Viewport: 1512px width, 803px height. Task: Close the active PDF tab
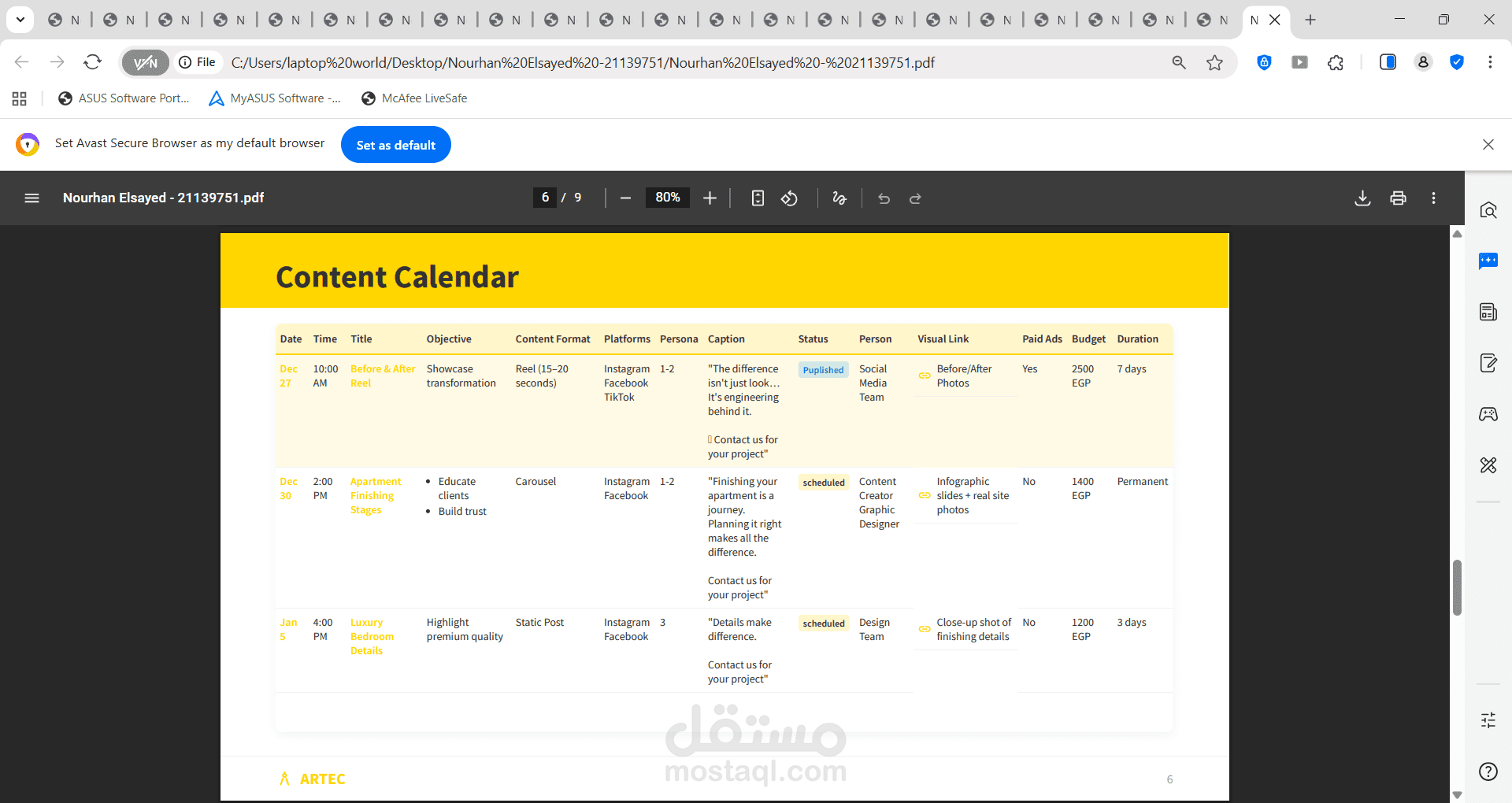tap(1275, 20)
